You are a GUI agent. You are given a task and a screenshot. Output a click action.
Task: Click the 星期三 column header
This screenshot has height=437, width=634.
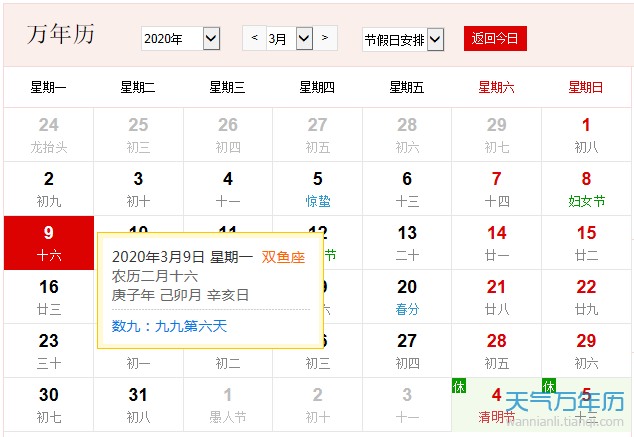coord(227,87)
